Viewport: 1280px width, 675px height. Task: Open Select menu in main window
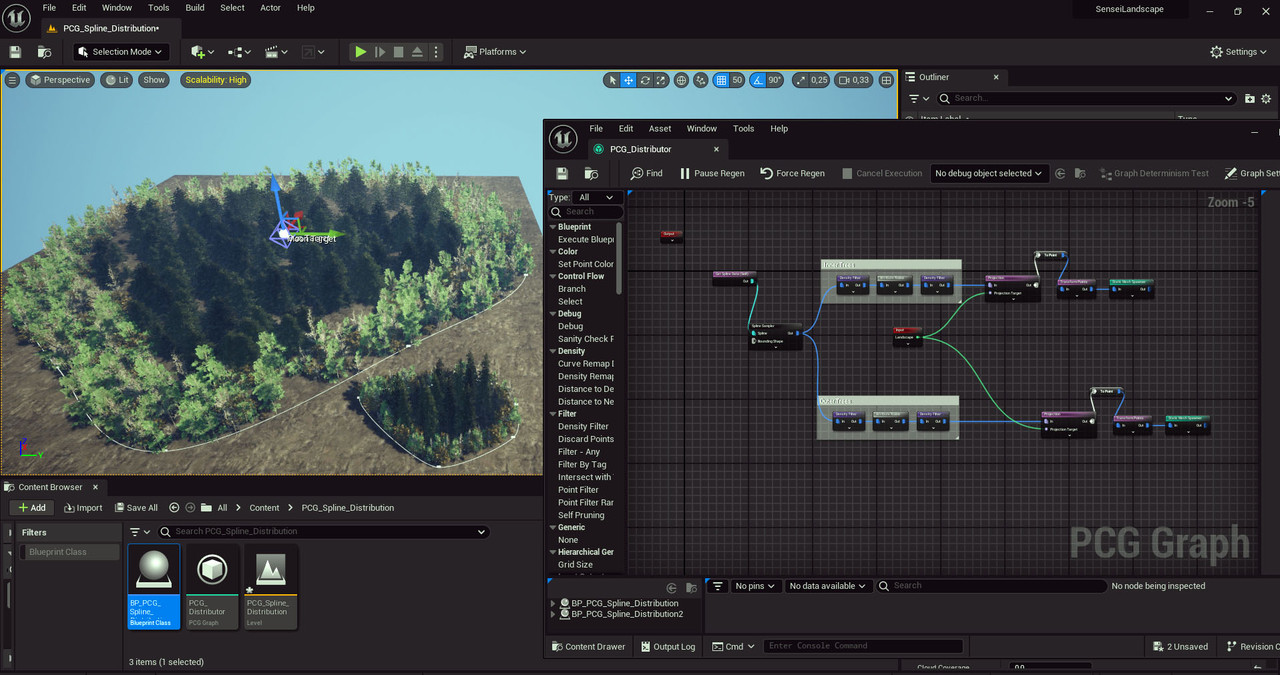coord(232,8)
